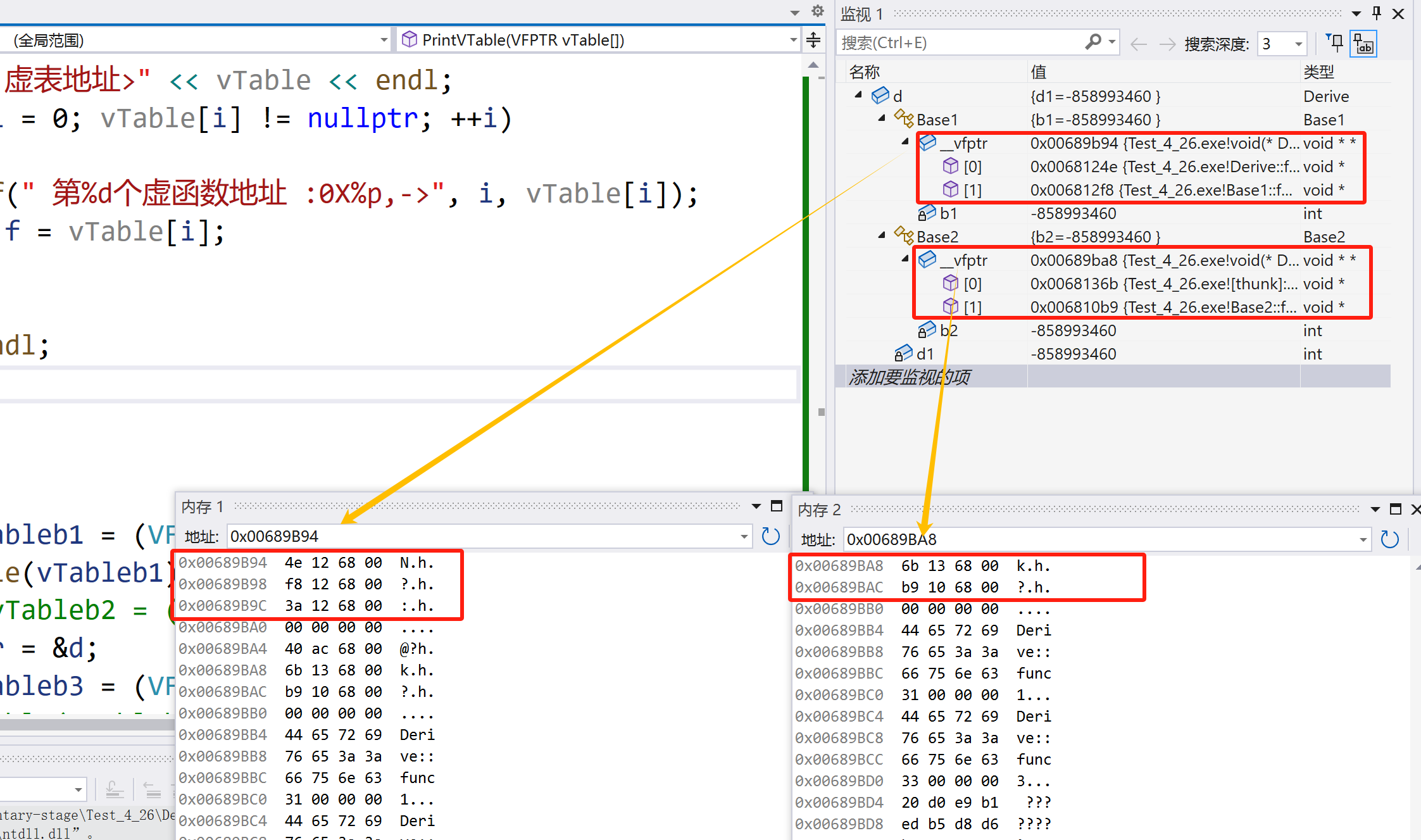Screen dimensions: 1421x840
Task: Click the split editor window icon
Action: [x=813, y=41]
